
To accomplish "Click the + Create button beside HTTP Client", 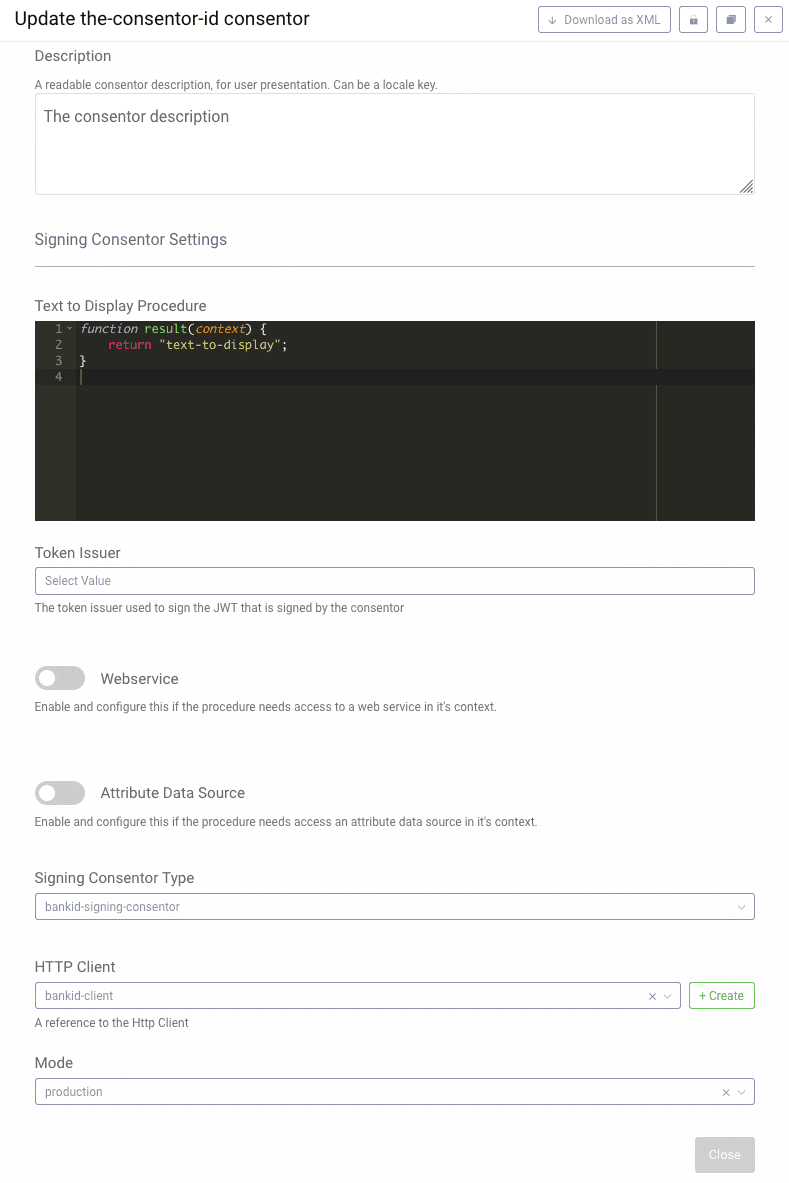I will [x=721, y=995].
